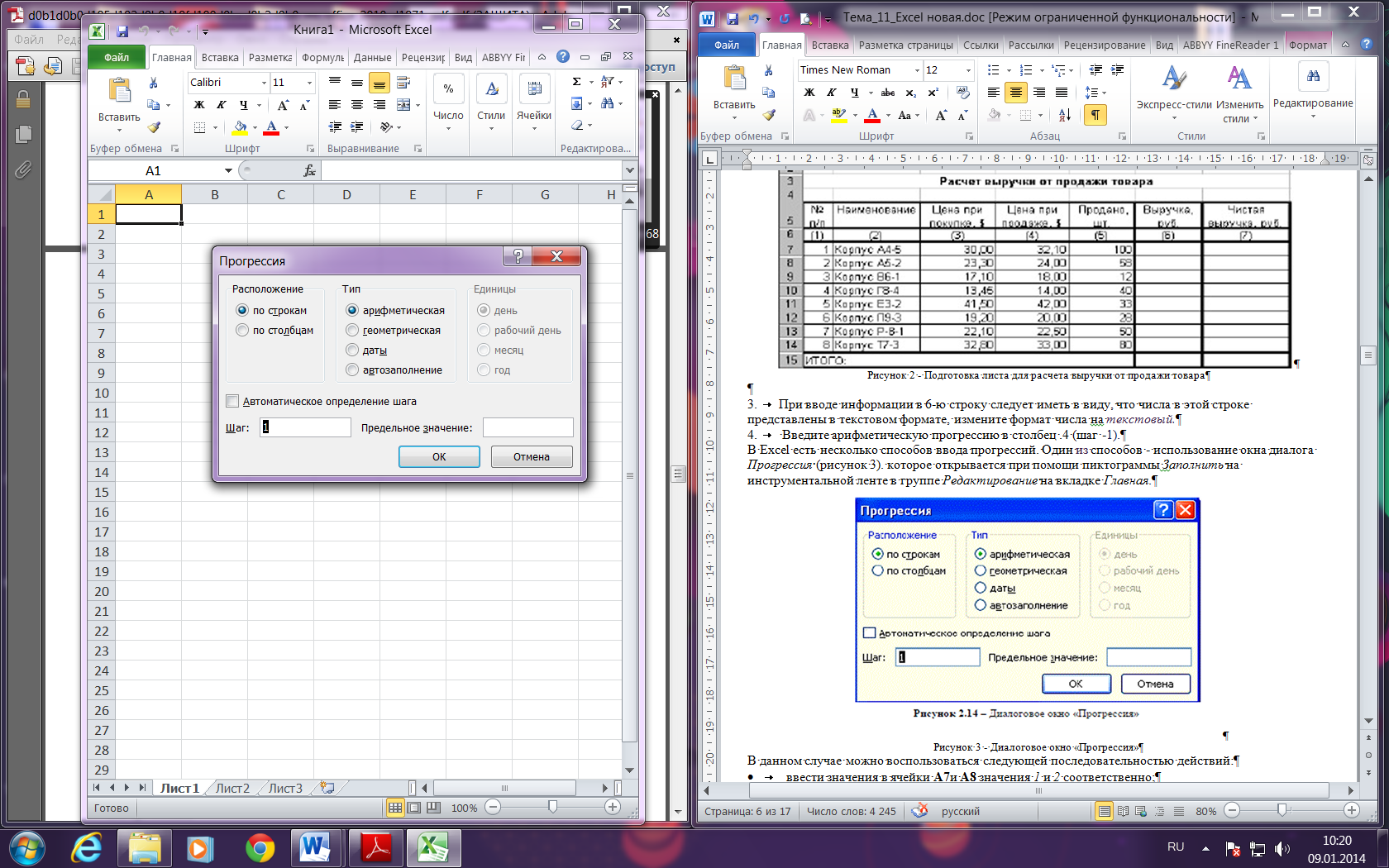Click Center alignment icon in Word
This screenshot has width=1389, height=868.
[x=1016, y=93]
